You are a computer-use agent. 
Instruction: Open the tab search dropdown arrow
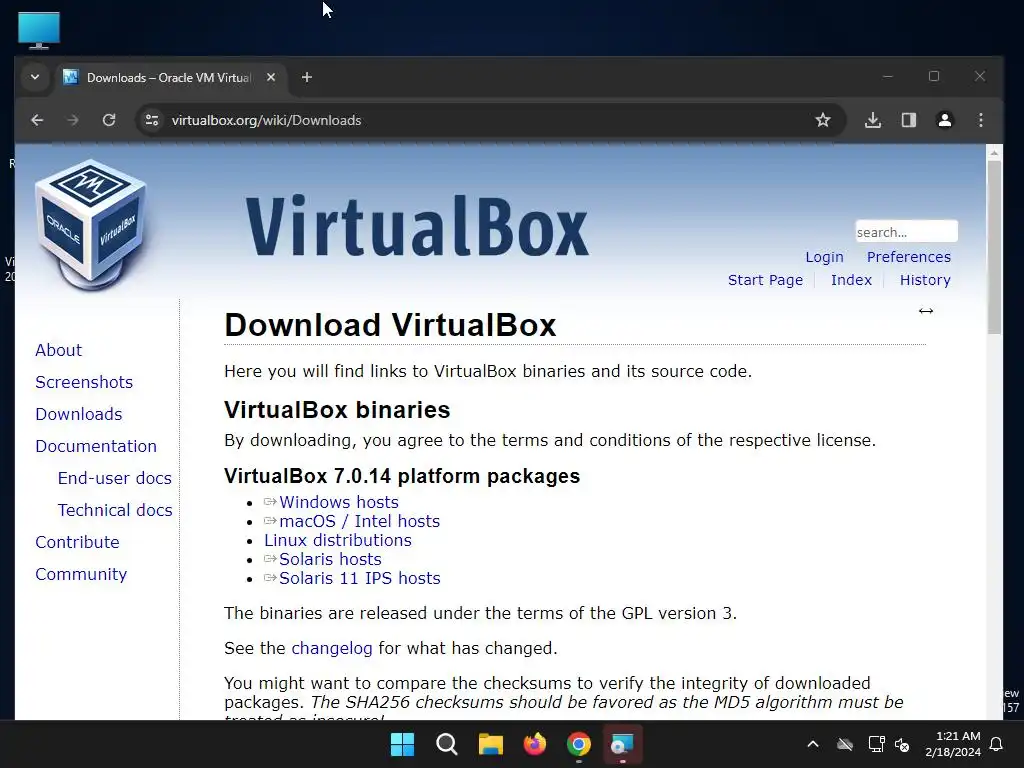click(x=35, y=77)
